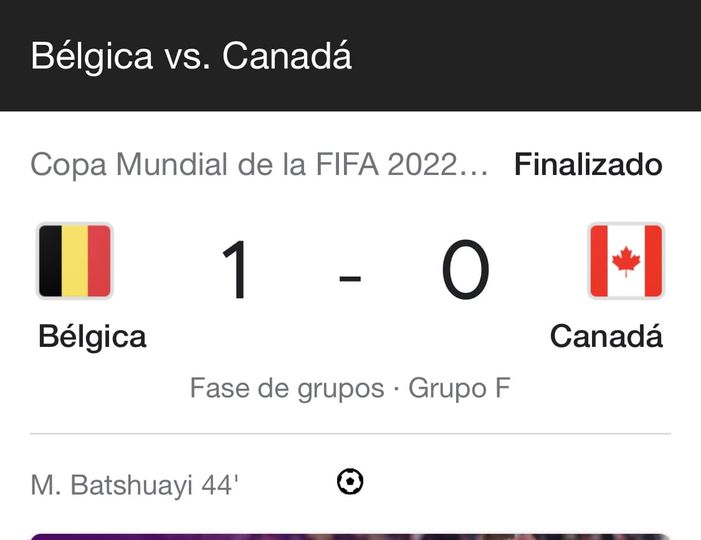Open the video thumbnail at the bottom
The height and width of the screenshot is (540, 701).
[x=350, y=536]
